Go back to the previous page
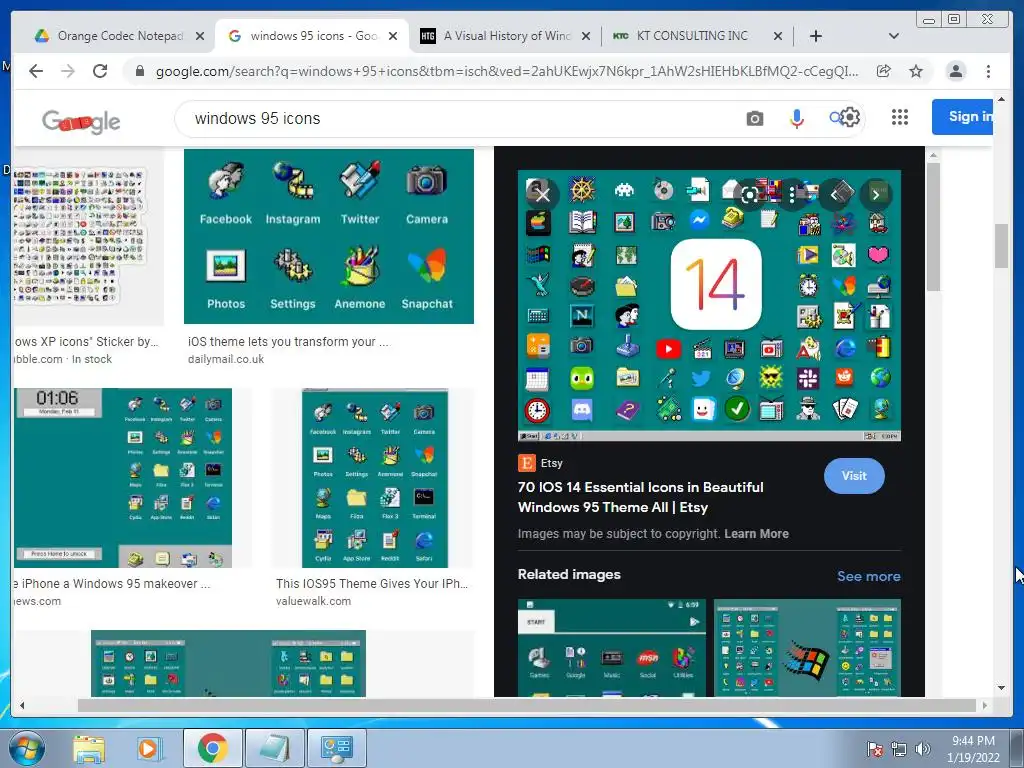The width and height of the screenshot is (1024, 768). 36,71
